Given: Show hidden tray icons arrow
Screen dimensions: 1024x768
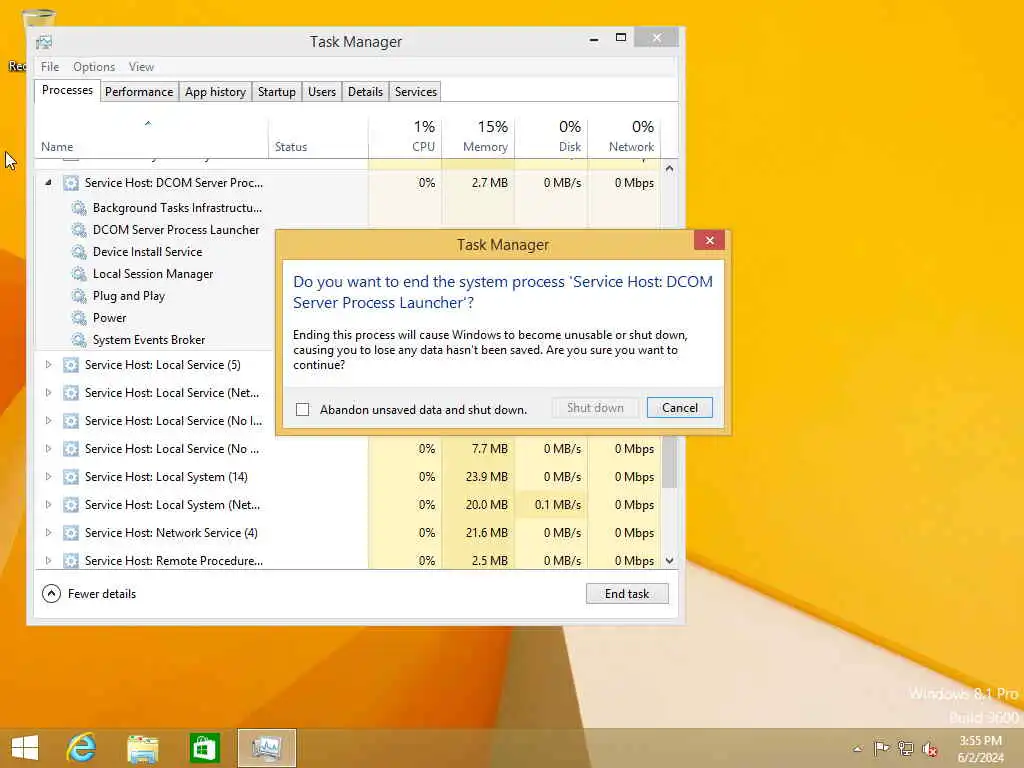Looking at the screenshot, I should [857, 749].
